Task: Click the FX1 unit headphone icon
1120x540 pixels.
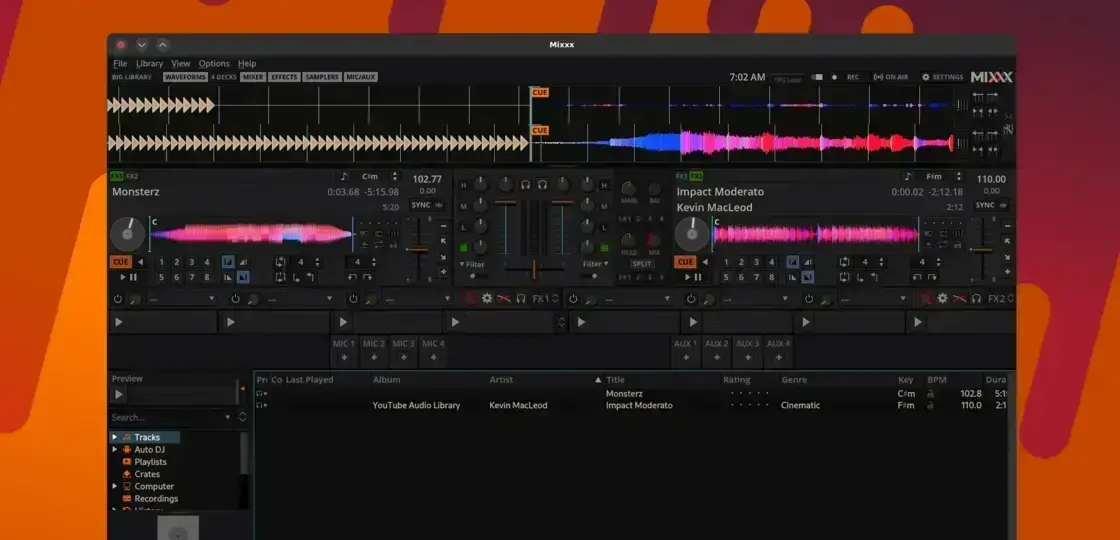Action: tap(521, 299)
